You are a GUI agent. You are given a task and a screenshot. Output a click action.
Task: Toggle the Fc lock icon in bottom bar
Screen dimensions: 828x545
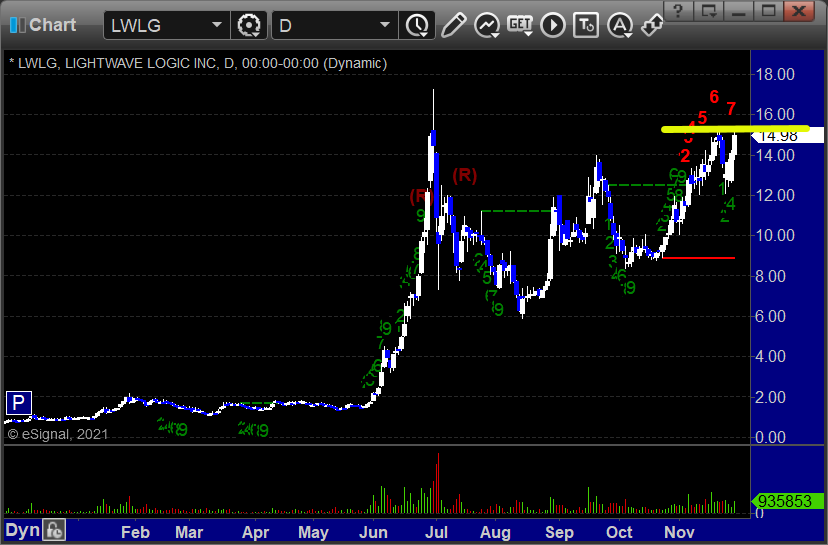click(54, 530)
